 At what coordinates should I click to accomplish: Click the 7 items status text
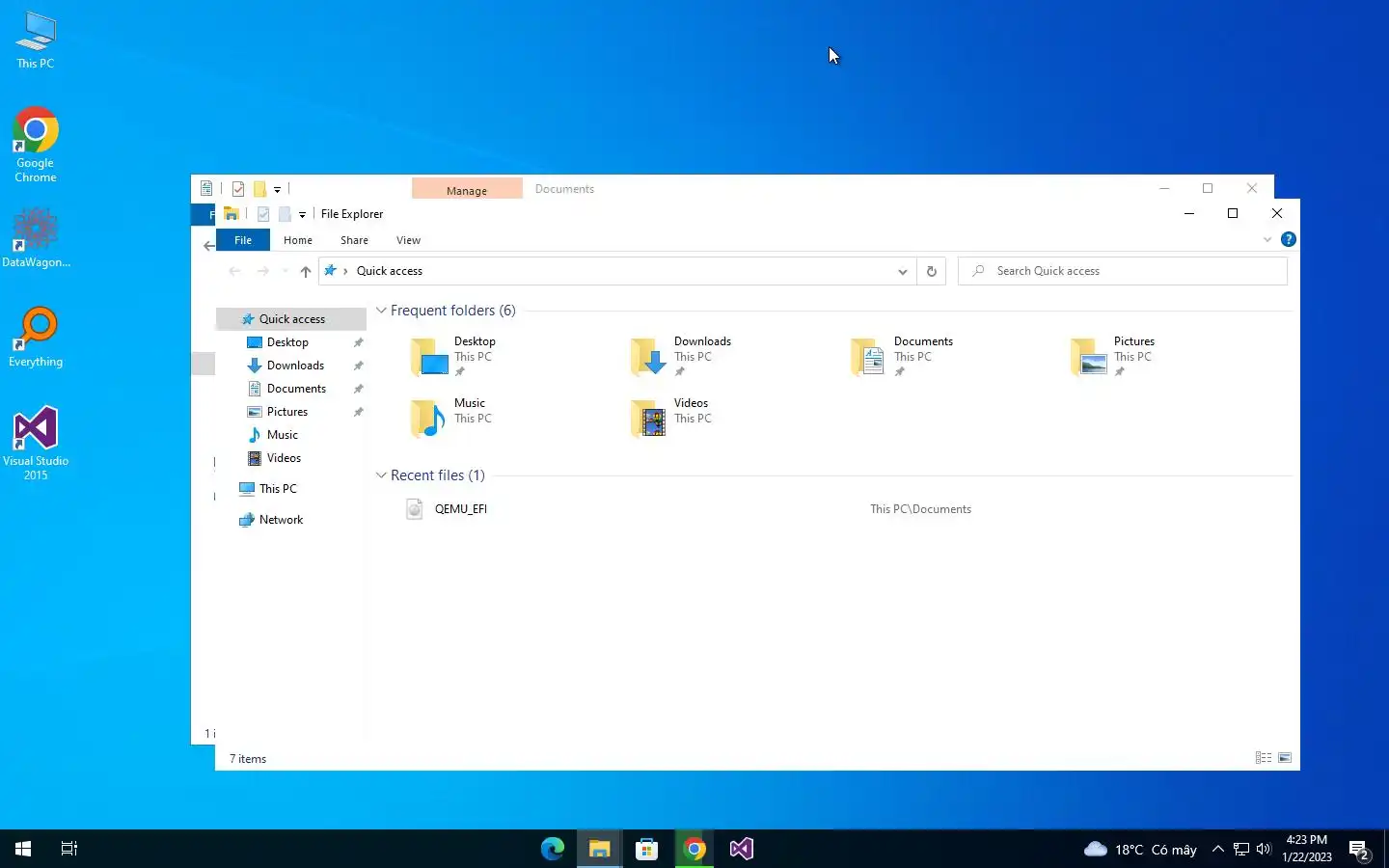pos(248,759)
